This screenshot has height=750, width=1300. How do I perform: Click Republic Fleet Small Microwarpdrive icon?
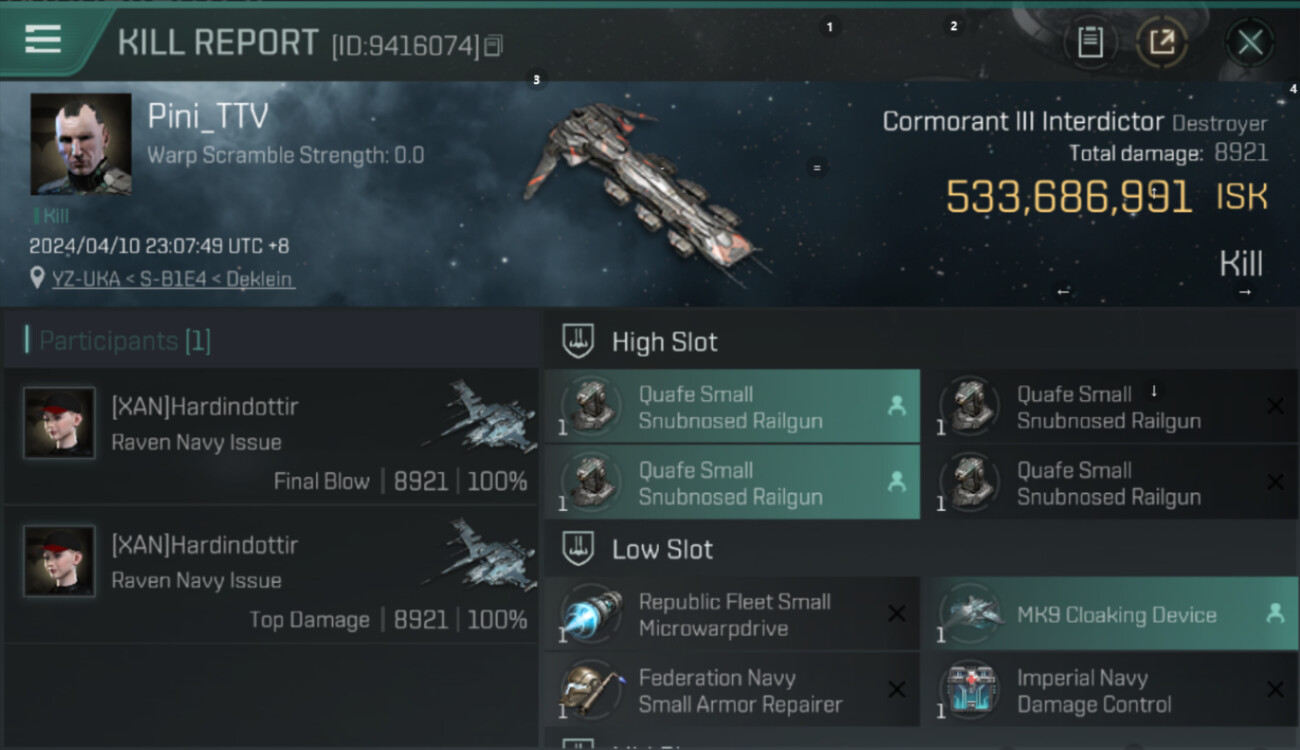[590, 615]
